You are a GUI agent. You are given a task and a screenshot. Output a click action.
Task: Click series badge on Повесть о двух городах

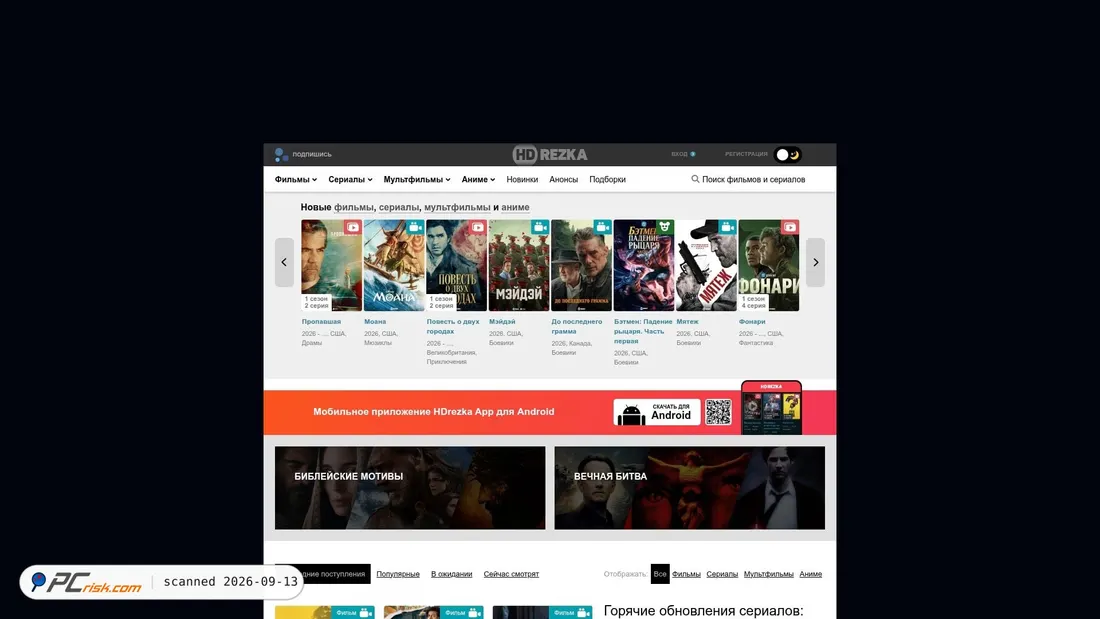(478, 227)
